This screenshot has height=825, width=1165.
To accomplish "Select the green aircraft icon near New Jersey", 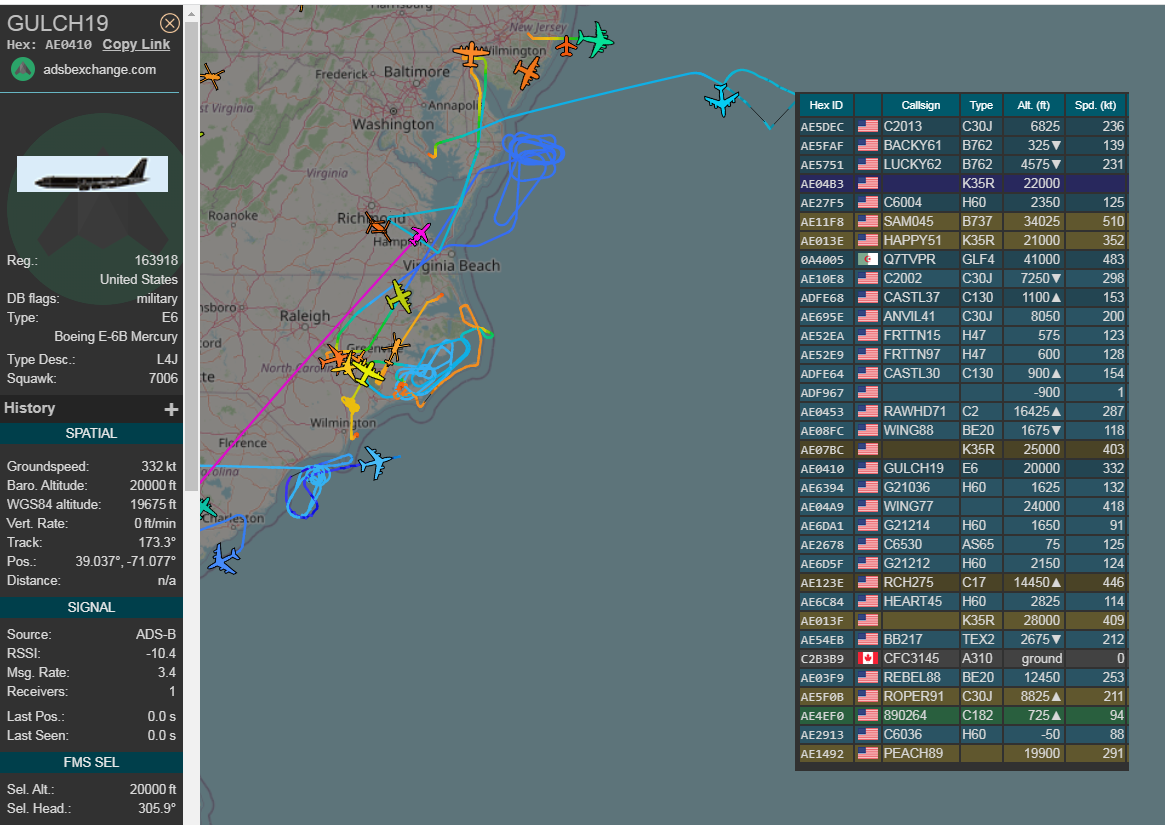I will (596, 39).
